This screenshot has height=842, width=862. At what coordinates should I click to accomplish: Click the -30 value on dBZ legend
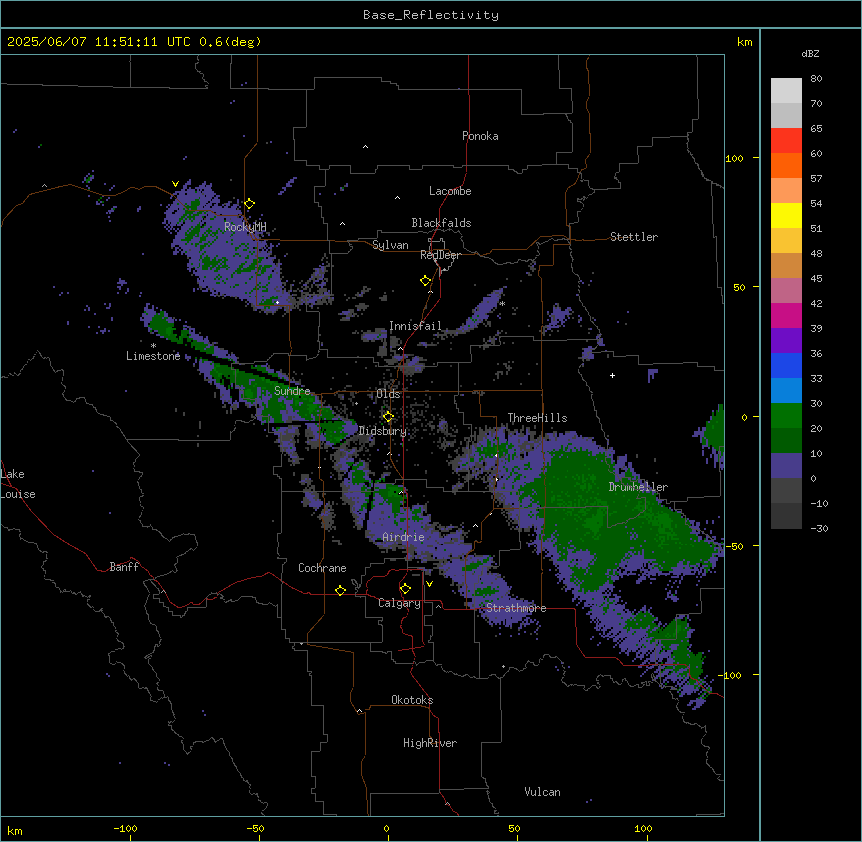(x=819, y=528)
